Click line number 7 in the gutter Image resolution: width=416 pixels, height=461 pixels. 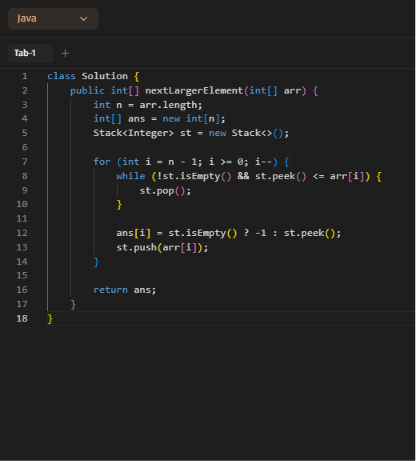[25, 162]
